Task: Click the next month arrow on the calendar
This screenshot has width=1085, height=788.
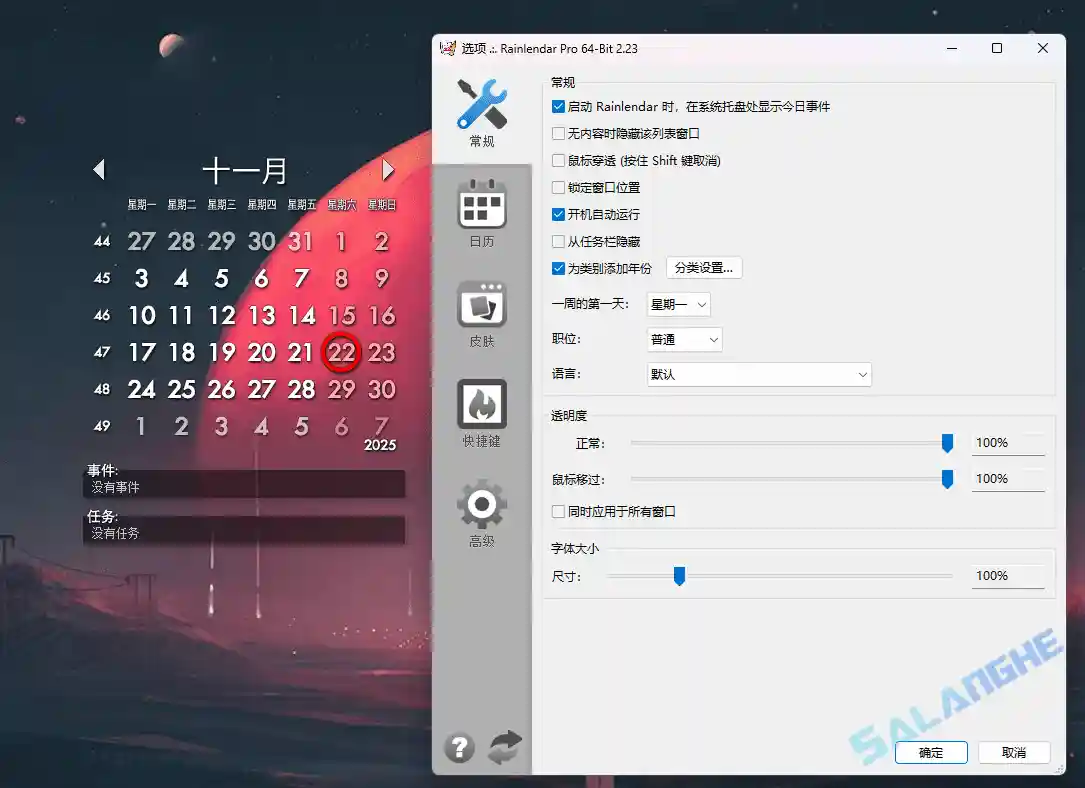Action: [x=389, y=169]
